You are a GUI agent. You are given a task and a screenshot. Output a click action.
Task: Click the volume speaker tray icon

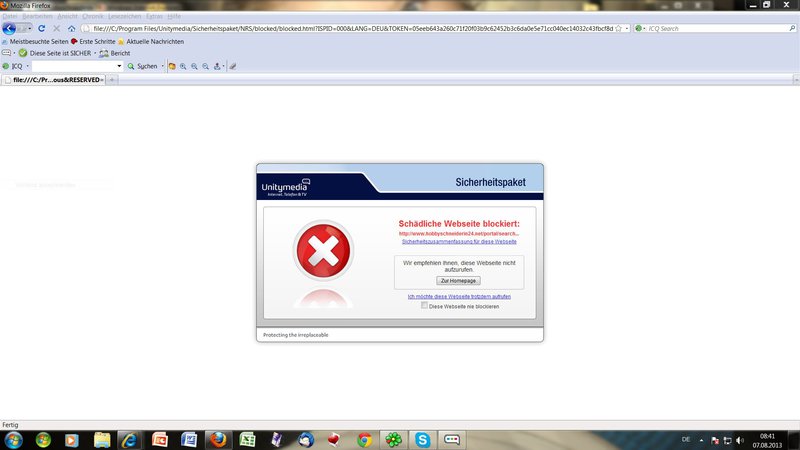740,440
